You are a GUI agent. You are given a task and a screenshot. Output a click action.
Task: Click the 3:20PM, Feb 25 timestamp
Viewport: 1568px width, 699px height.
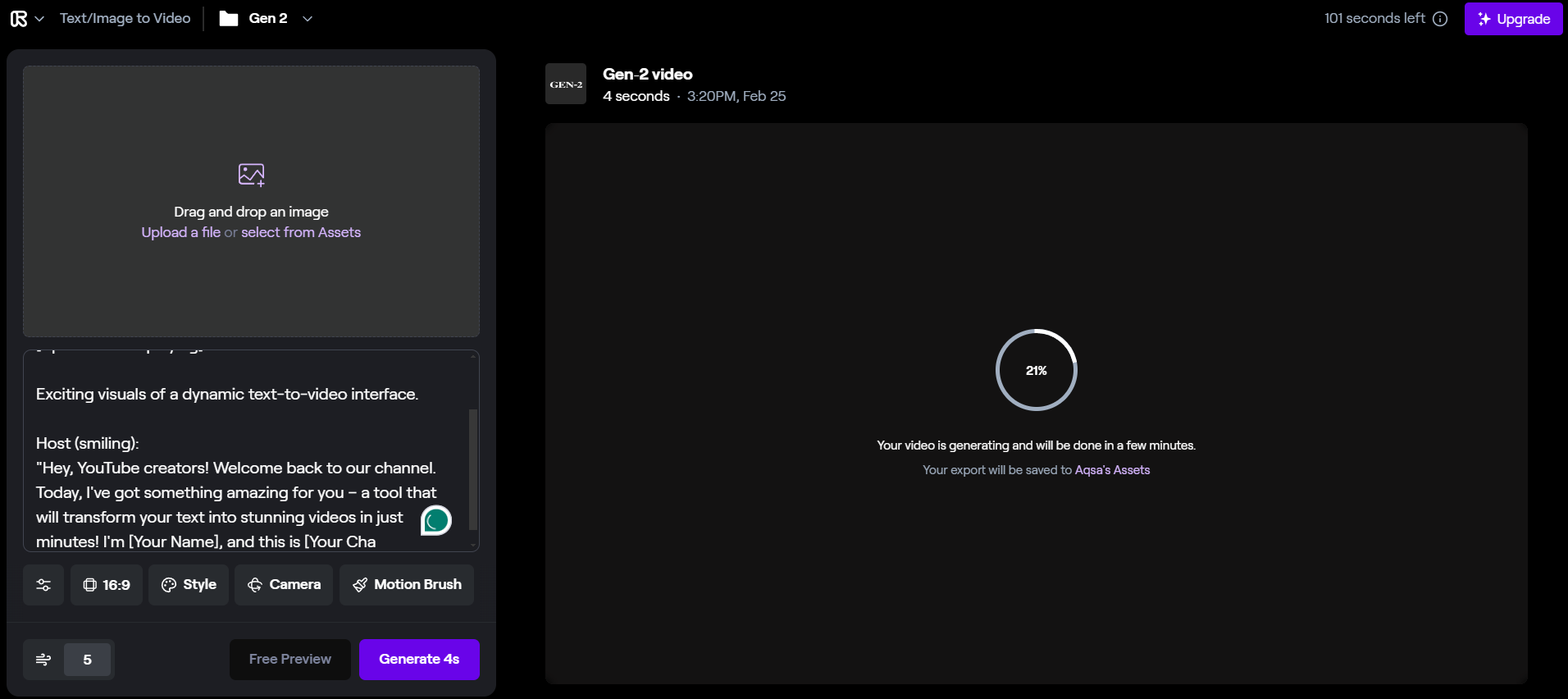coord(736,96)
